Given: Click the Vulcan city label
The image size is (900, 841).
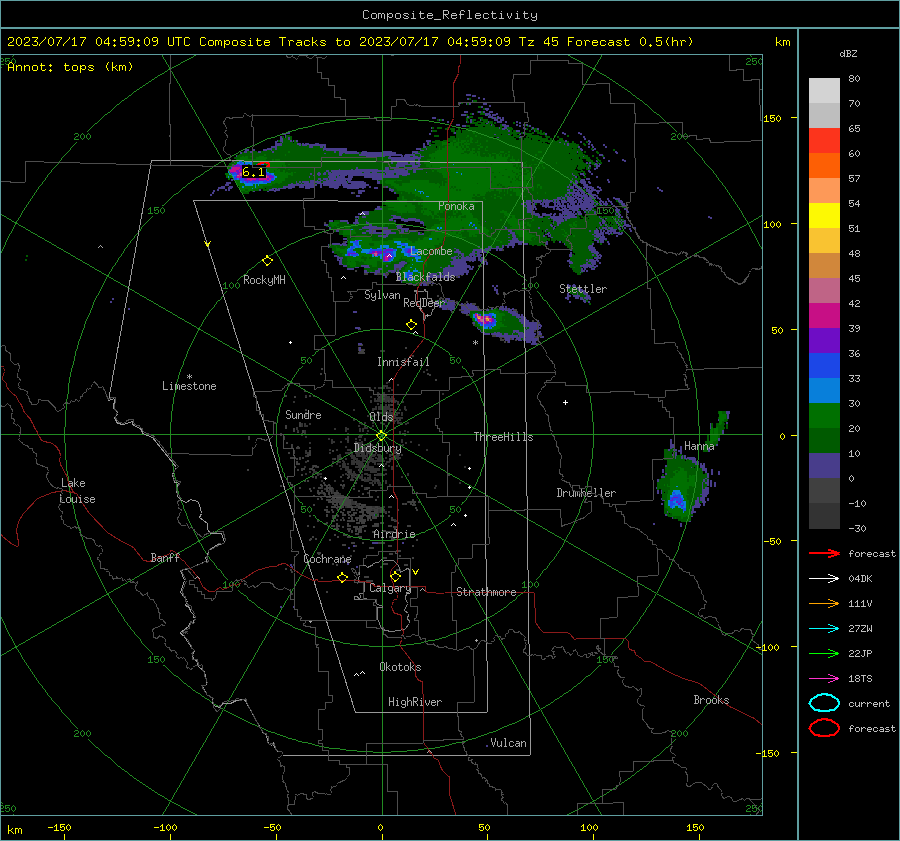Looking at the screenshot, I should [x=508, y=743].
